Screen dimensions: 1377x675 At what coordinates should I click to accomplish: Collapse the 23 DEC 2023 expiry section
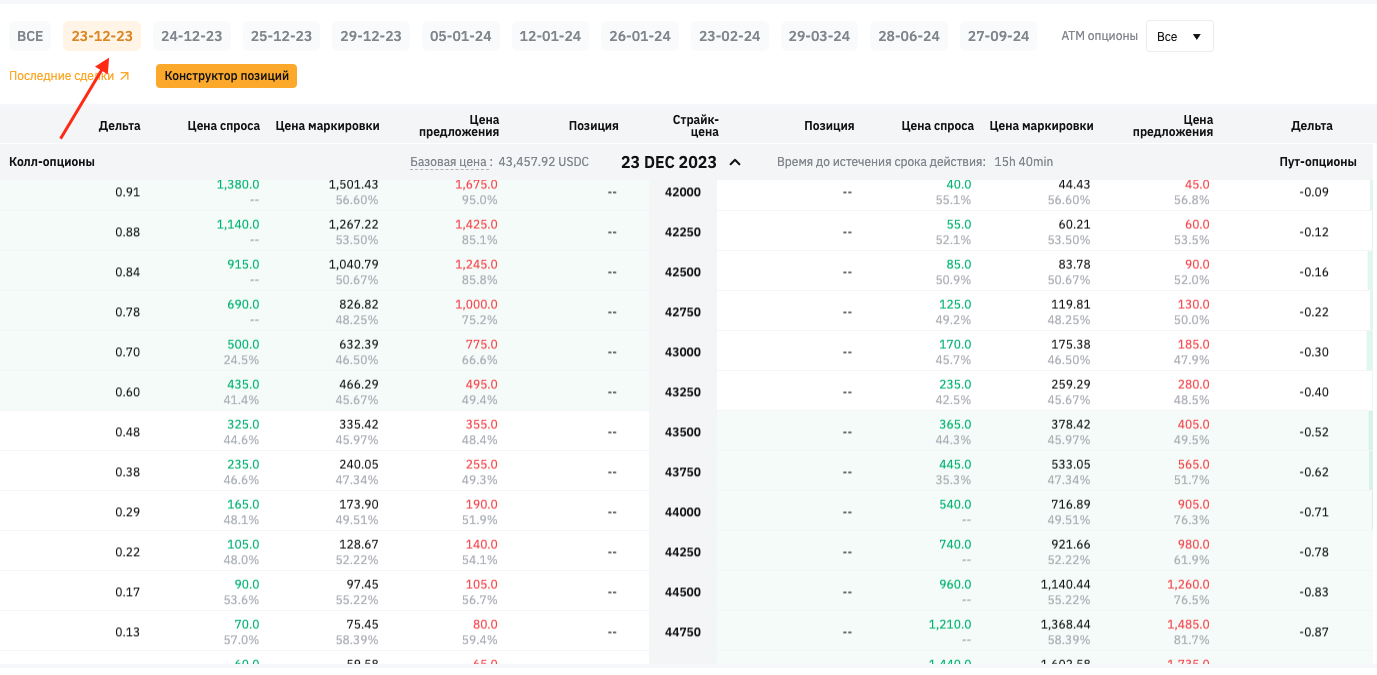[x=735, y=162]
